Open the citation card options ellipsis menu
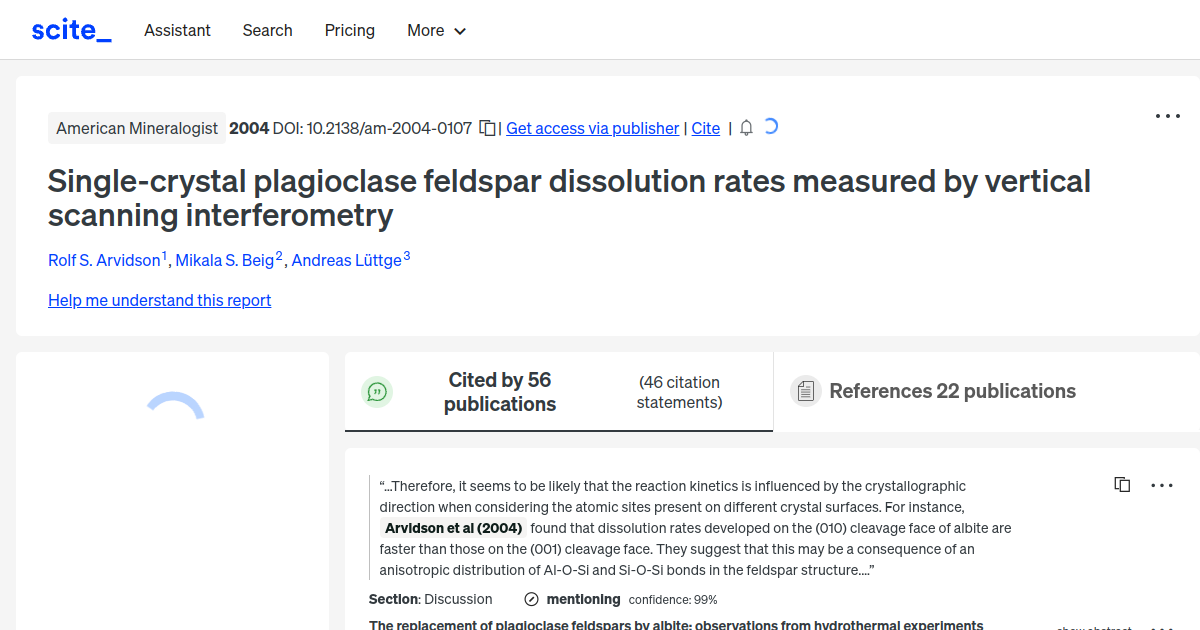 point(1161,485)
